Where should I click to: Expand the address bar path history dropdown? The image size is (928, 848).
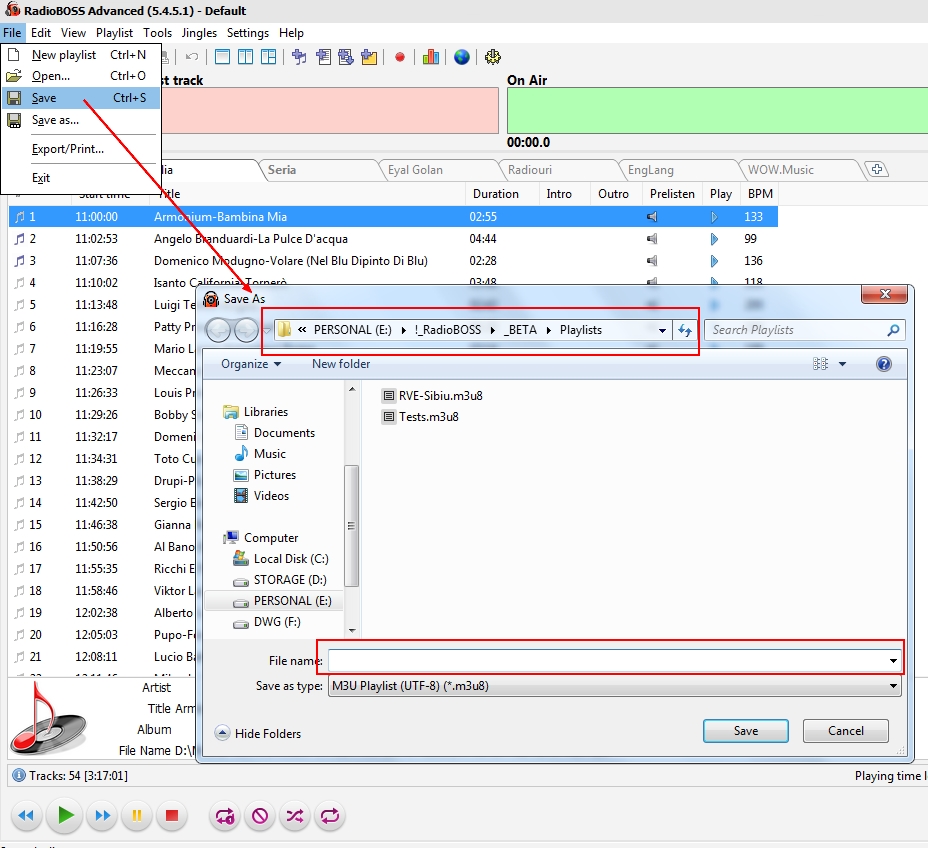click(x=662, y=330)
